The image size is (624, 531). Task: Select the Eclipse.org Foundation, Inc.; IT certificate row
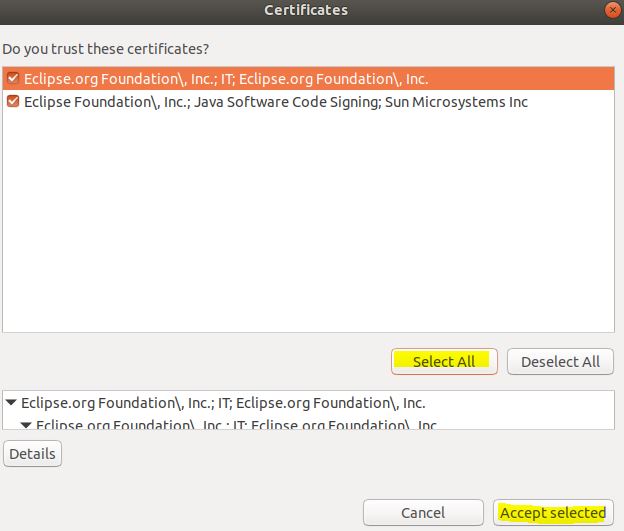tap(308, 79)
